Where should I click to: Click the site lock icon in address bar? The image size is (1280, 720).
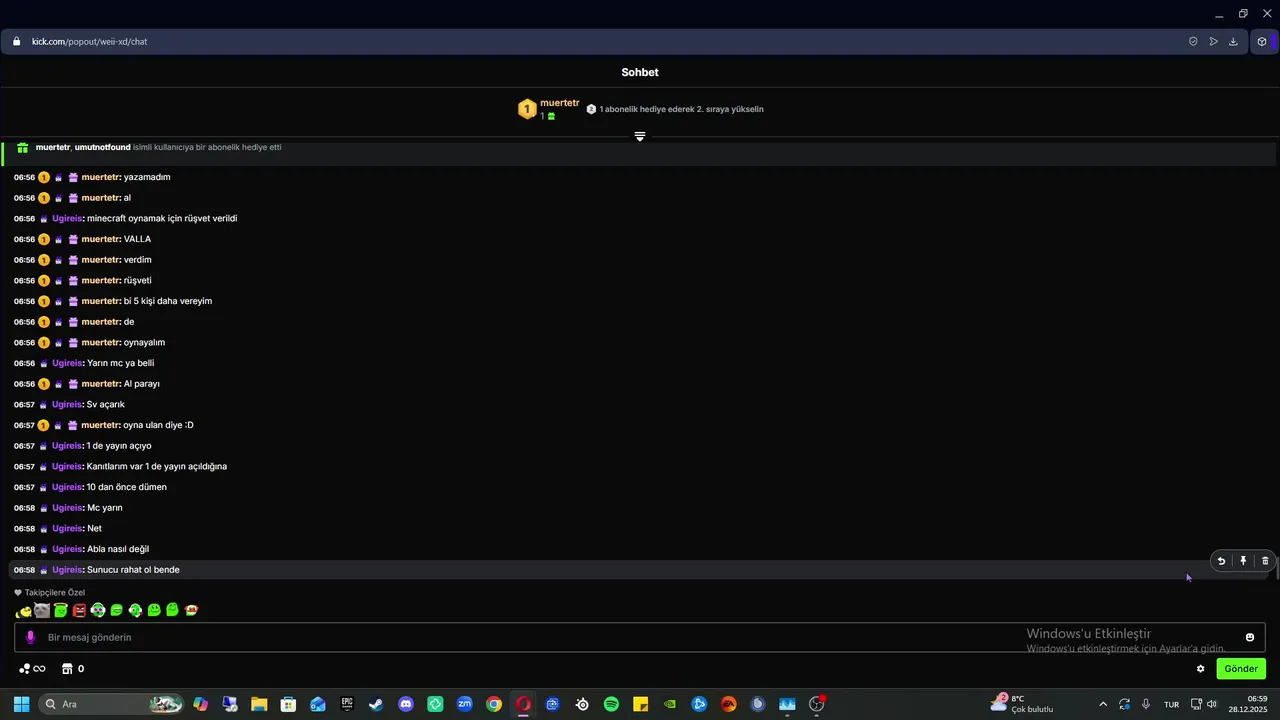tap(16, 42)
